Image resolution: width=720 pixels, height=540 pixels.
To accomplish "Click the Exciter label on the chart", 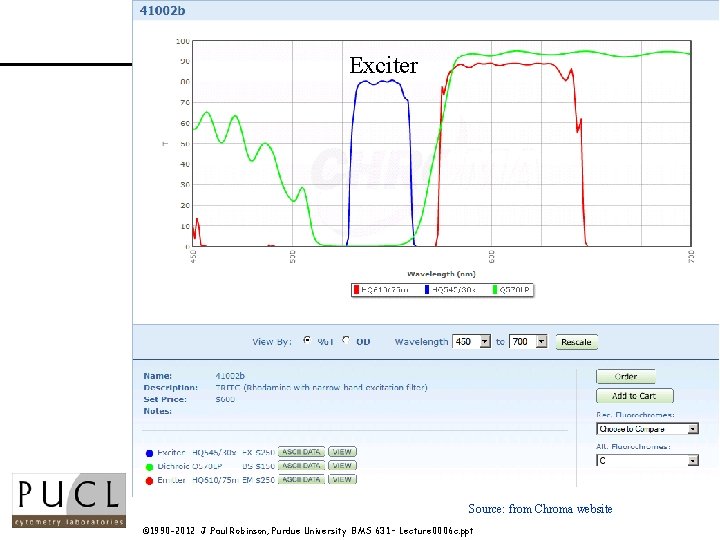I will [383, 65].
